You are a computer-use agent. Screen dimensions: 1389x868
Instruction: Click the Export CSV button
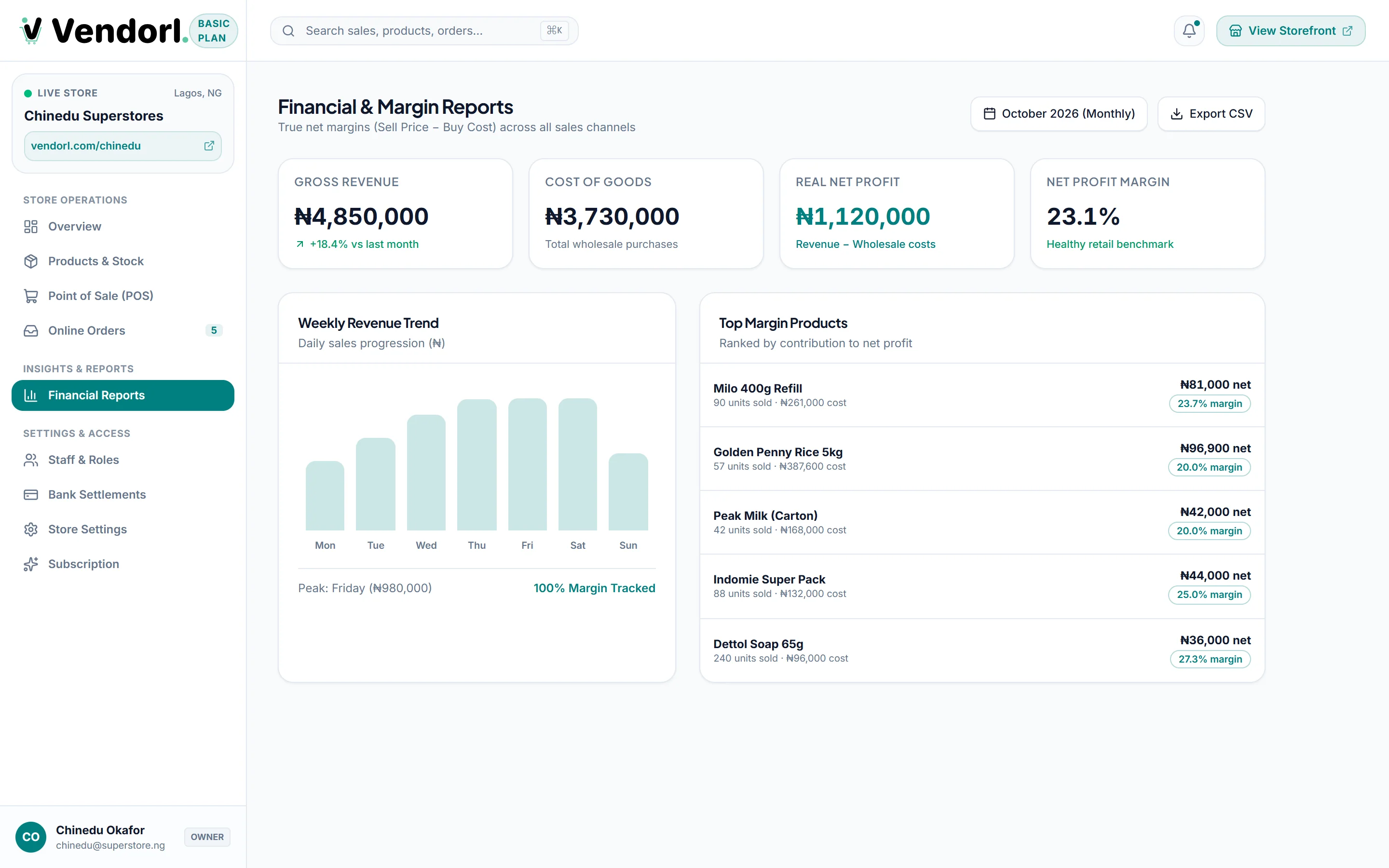pos(1211,114)
